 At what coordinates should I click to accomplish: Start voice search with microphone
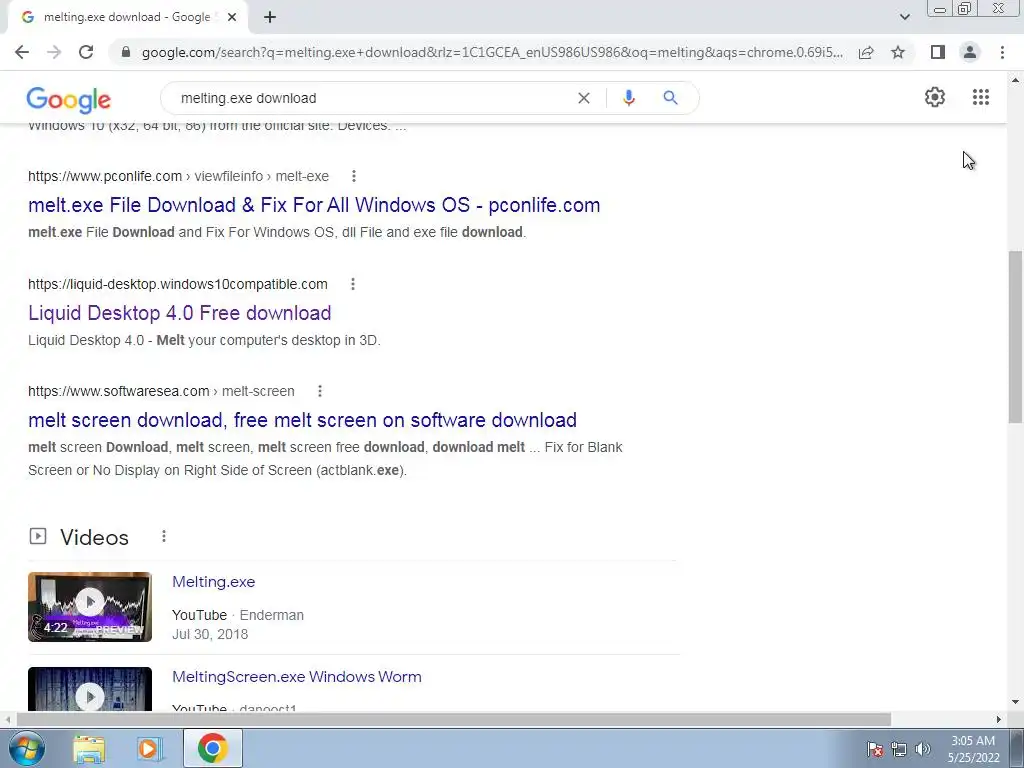coord(629,98)
